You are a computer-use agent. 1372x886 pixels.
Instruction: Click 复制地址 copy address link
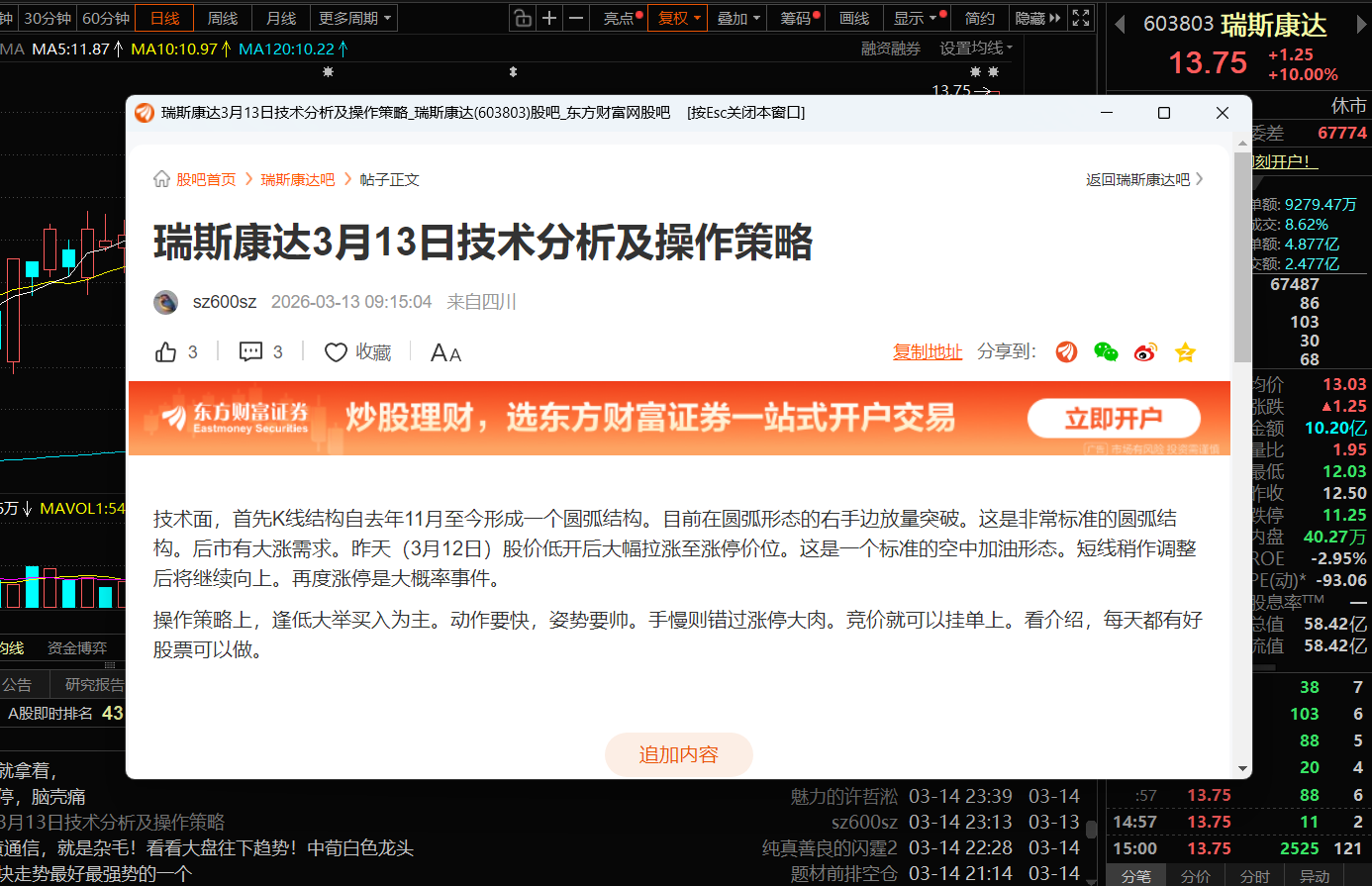928,351
